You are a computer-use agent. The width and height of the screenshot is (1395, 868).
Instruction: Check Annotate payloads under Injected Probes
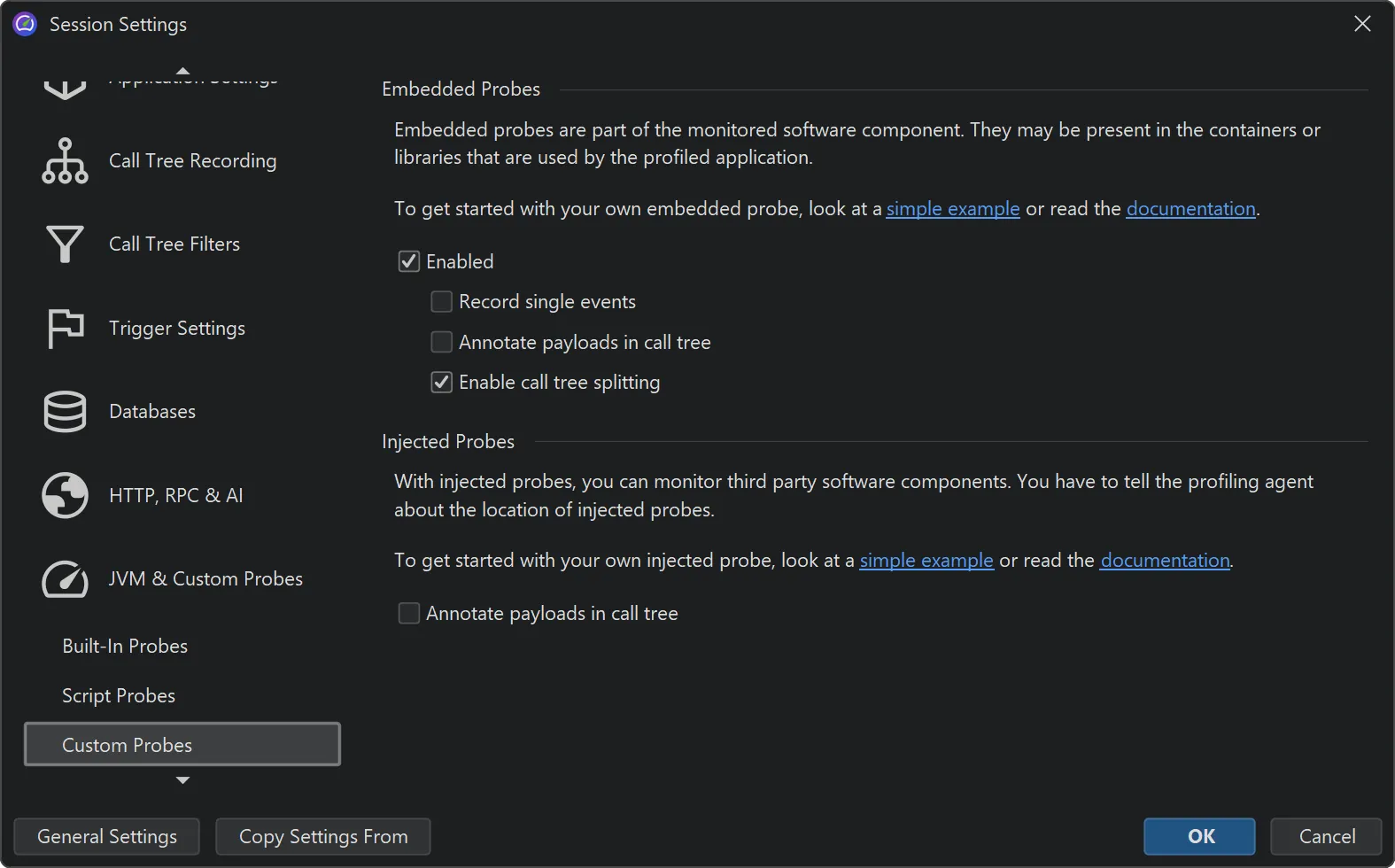pyautogui.click(x=408, y=614)
